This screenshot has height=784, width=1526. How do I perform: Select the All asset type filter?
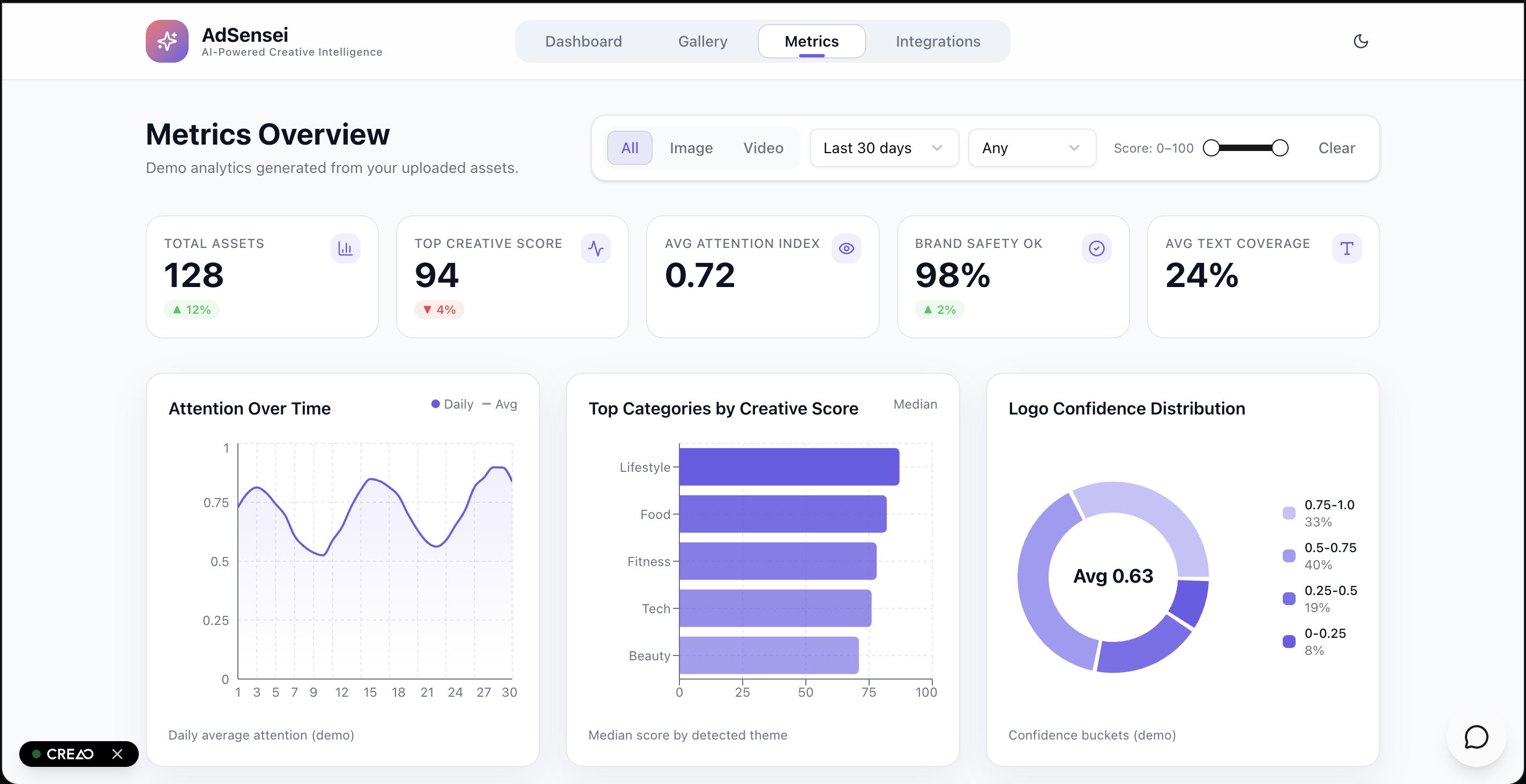point(629,148)
